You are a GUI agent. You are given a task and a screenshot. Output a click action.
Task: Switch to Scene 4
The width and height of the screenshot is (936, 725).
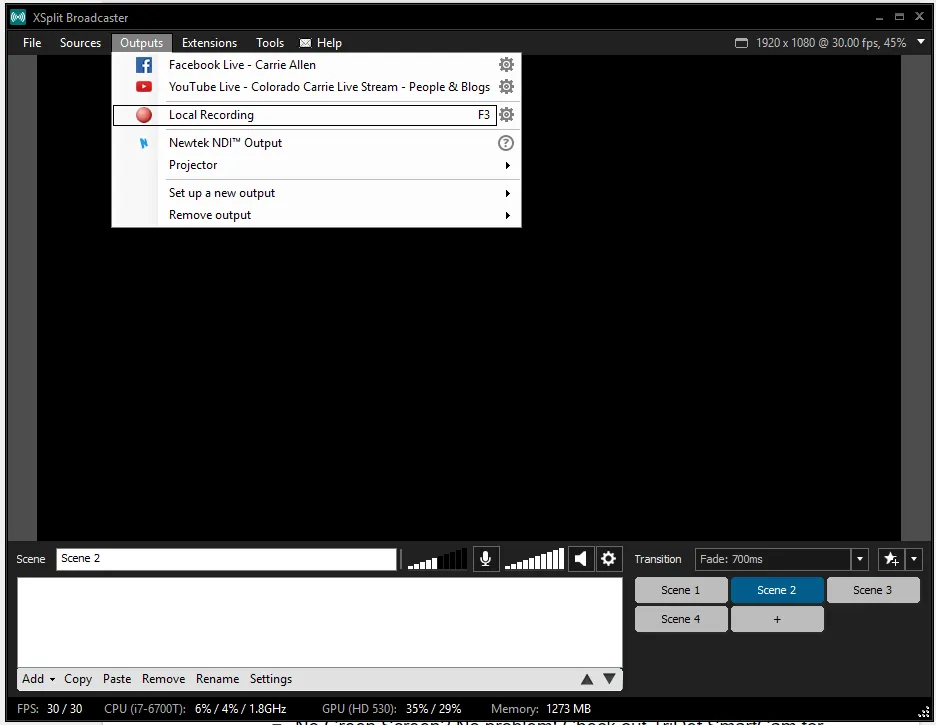(681, 619)
